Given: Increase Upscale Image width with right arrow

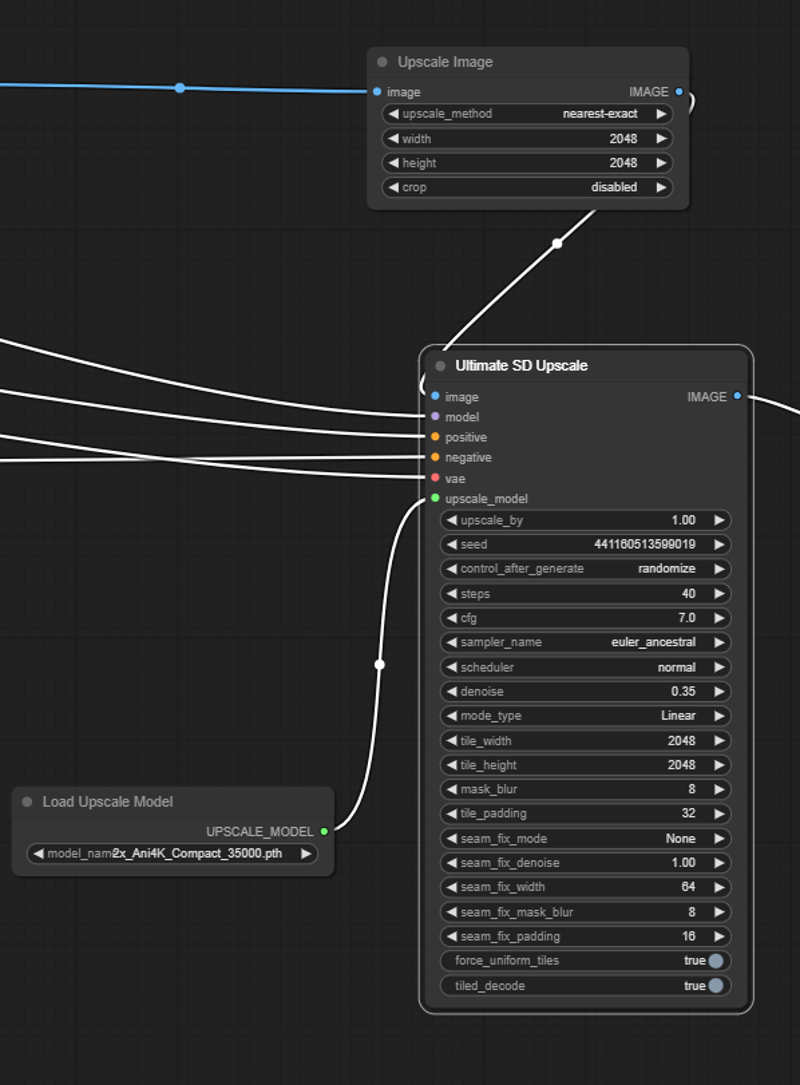Looking at the screenshot, I should [660, 139].
